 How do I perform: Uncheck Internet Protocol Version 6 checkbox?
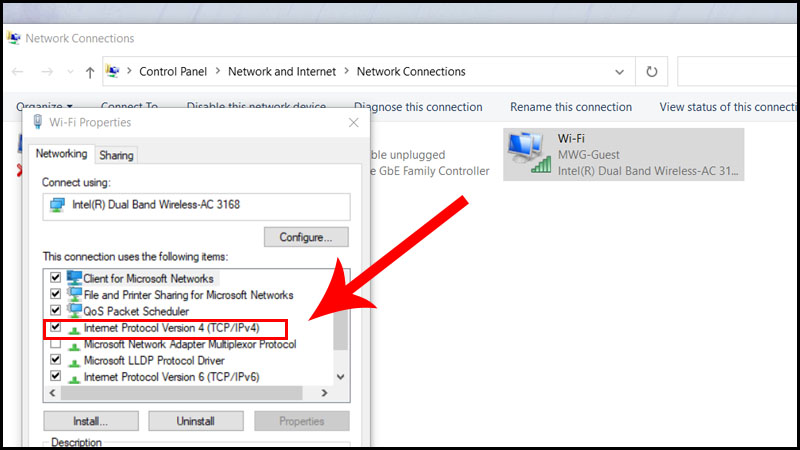point(56,376)
